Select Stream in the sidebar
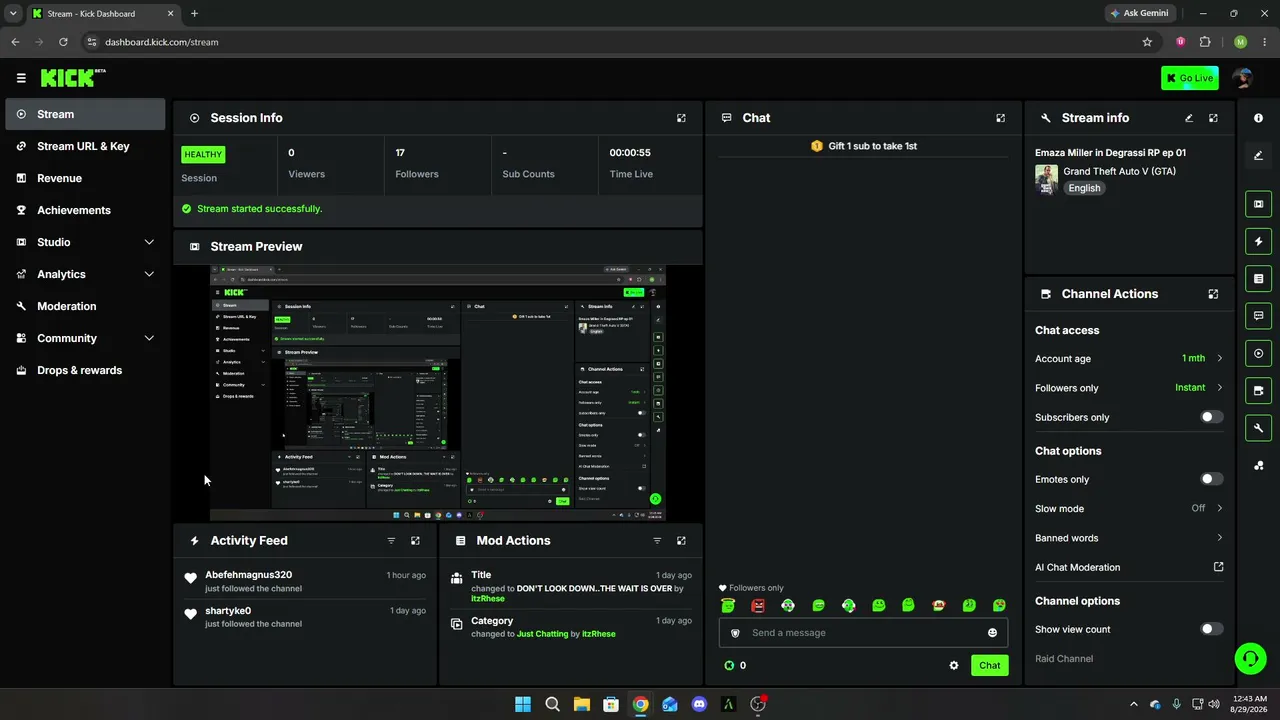 [x=85, y=114]
